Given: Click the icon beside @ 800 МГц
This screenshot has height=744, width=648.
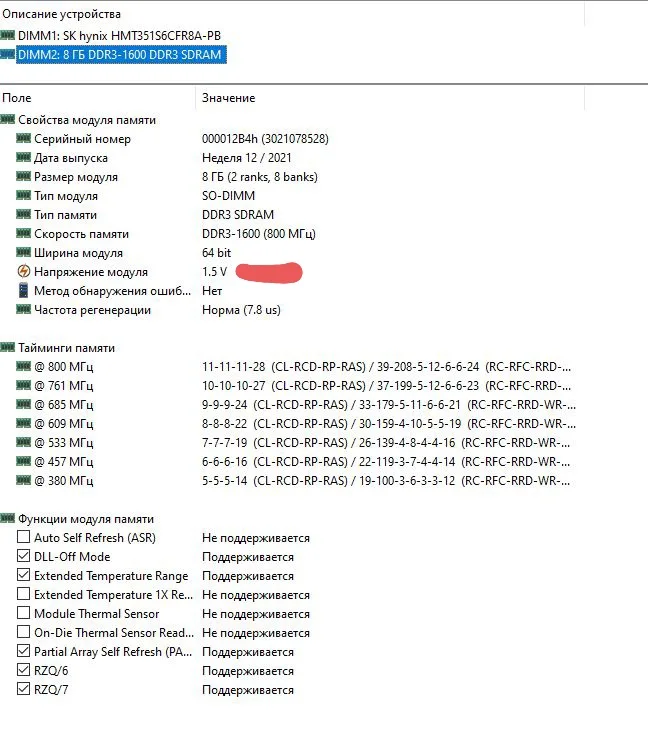Looking at the screenshot, I should pos(23,366).
